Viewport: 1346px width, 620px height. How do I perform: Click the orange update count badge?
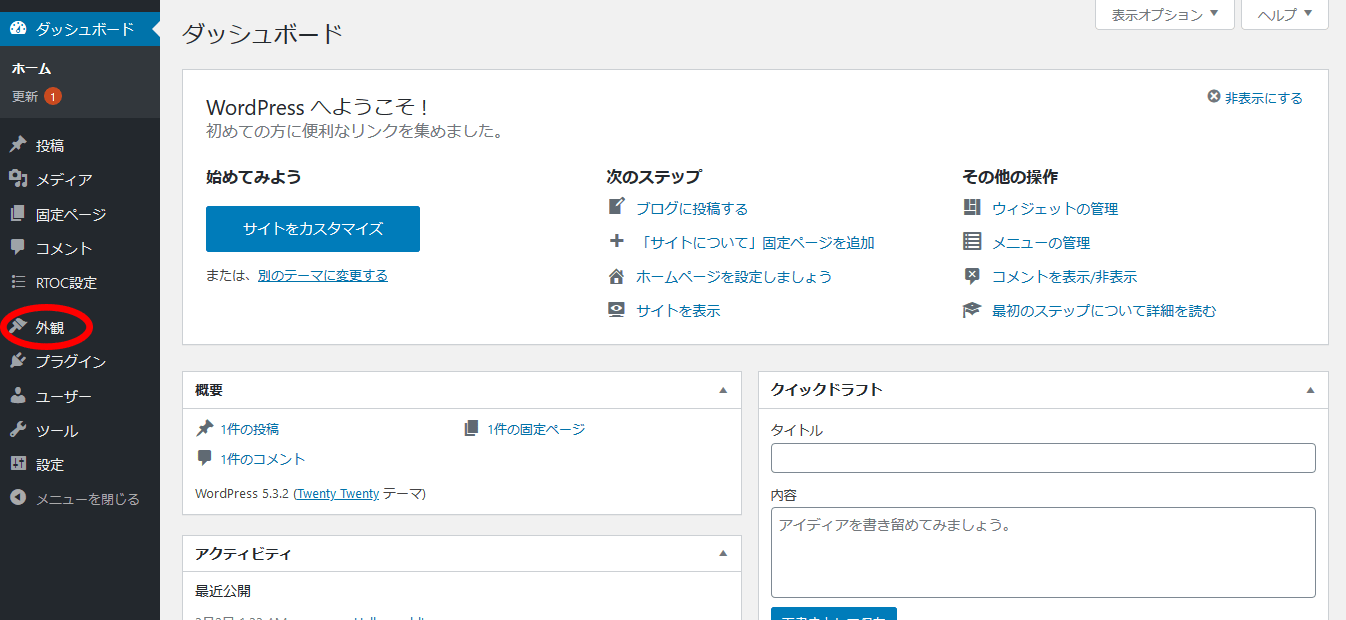coord(52,97)
